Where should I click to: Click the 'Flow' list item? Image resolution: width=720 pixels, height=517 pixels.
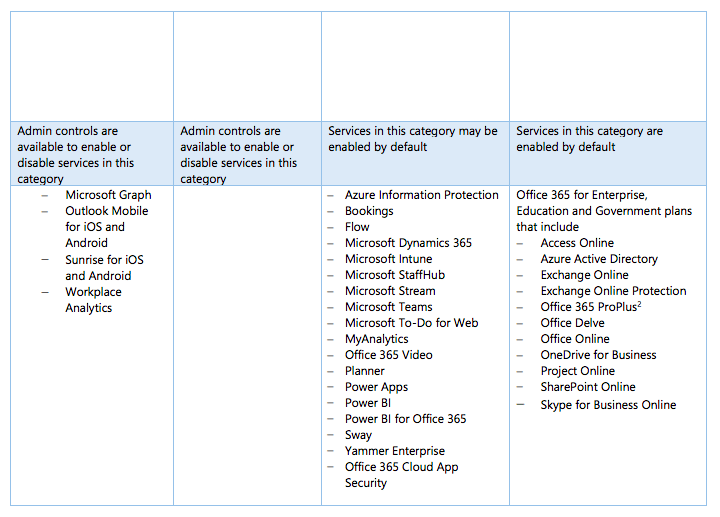[357, 227]
